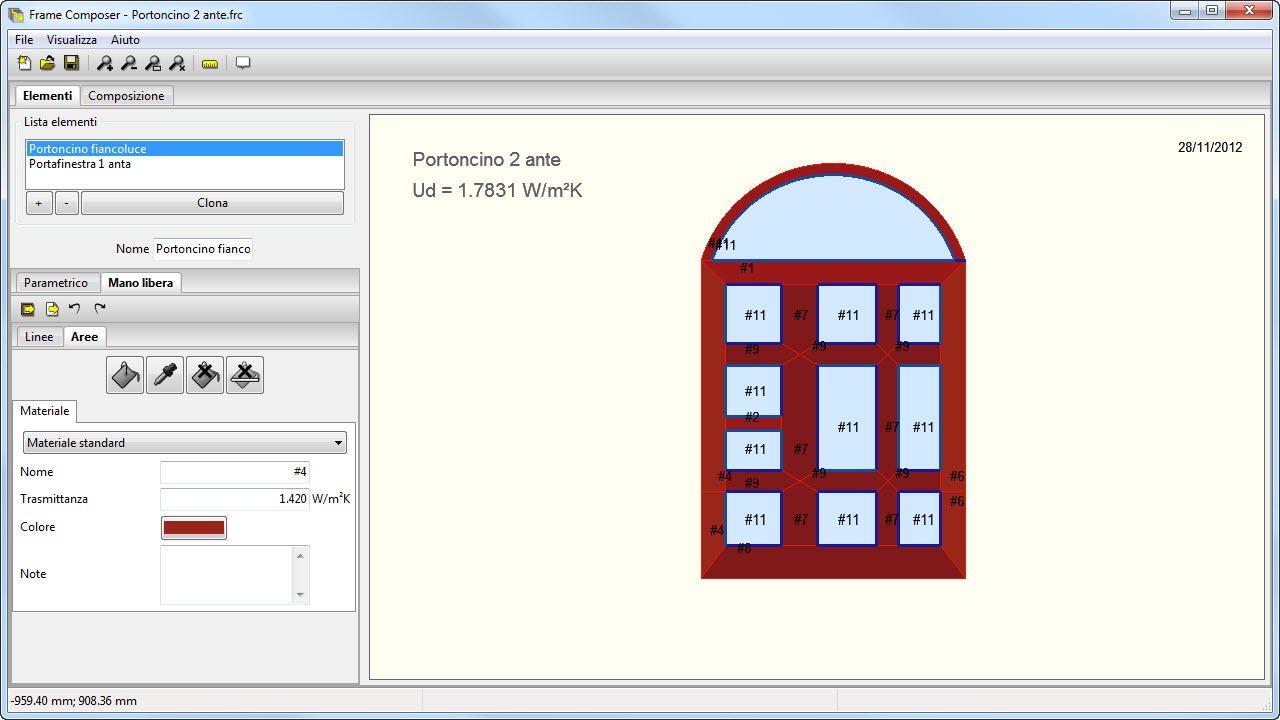Open the Materiale standard dropdown
The height and width of the screenshot is (720, 1280).
tap(185, 443)
